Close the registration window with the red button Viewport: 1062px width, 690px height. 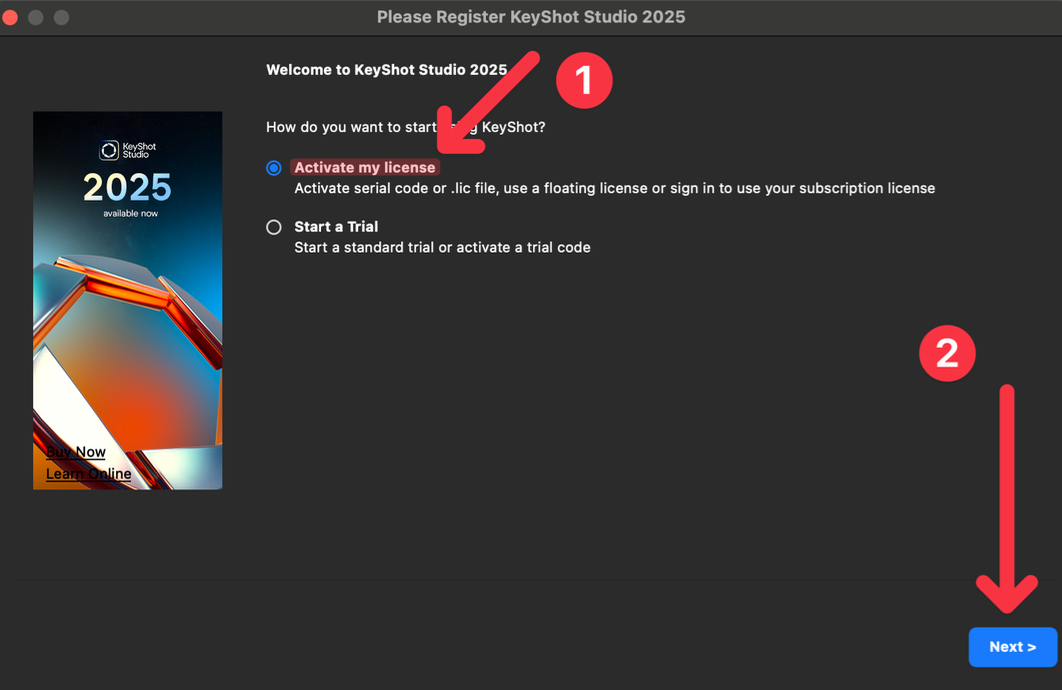pos(11,17)
